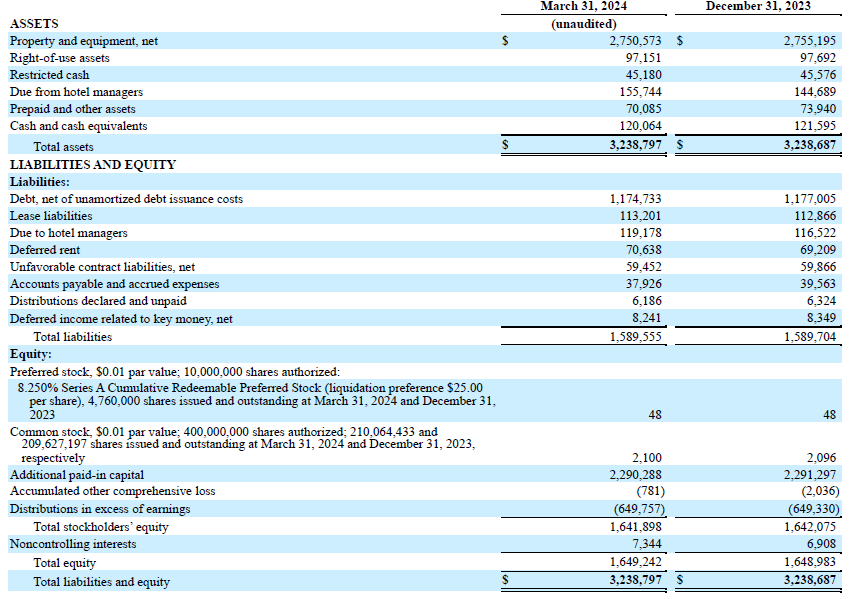854x599 pixels.
Task: Click the March 31, 2024 column header
Action: pos(583,6)
